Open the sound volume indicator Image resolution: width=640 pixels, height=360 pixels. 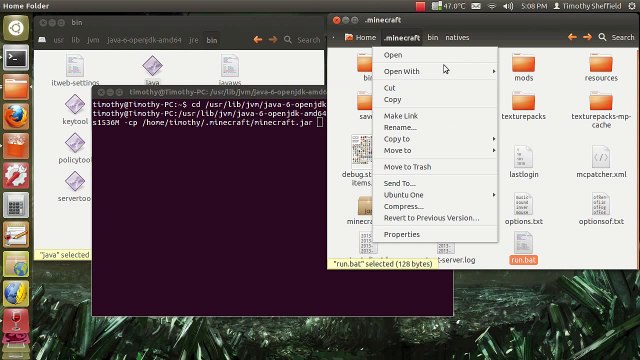coord(508,6)
